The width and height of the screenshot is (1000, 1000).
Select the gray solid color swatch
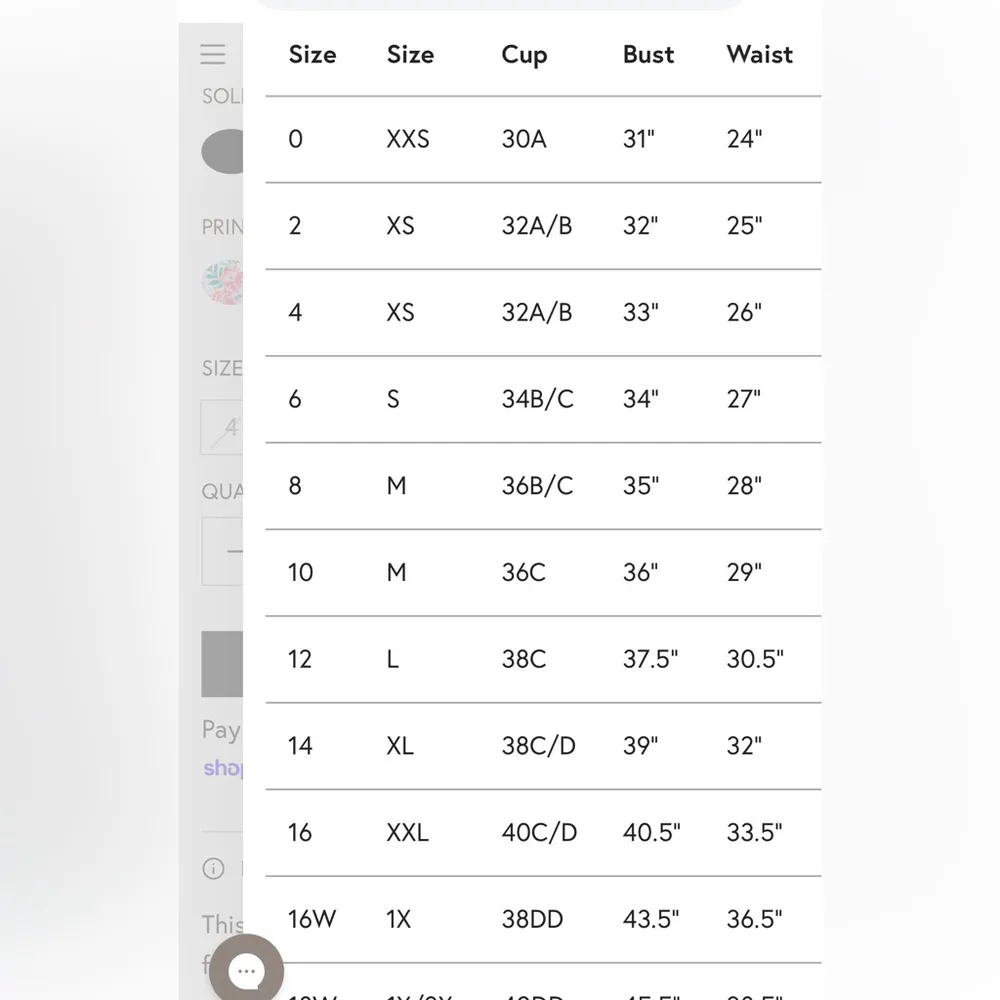tap(224, 152)
